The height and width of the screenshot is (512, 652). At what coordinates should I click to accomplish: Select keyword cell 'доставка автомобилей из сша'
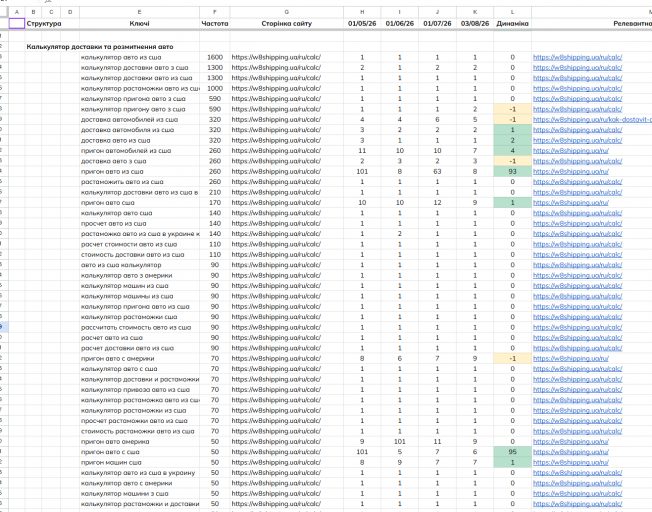tap(139, 120)
